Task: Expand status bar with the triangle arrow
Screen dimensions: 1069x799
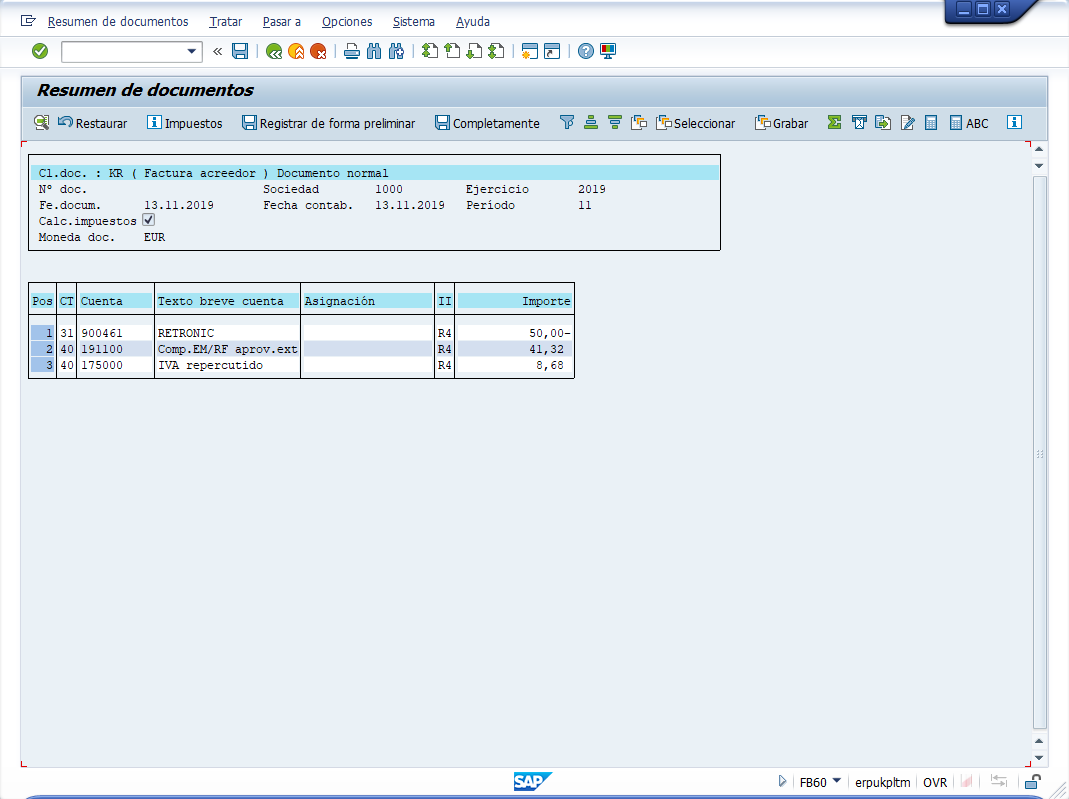Action: (782, 782)
